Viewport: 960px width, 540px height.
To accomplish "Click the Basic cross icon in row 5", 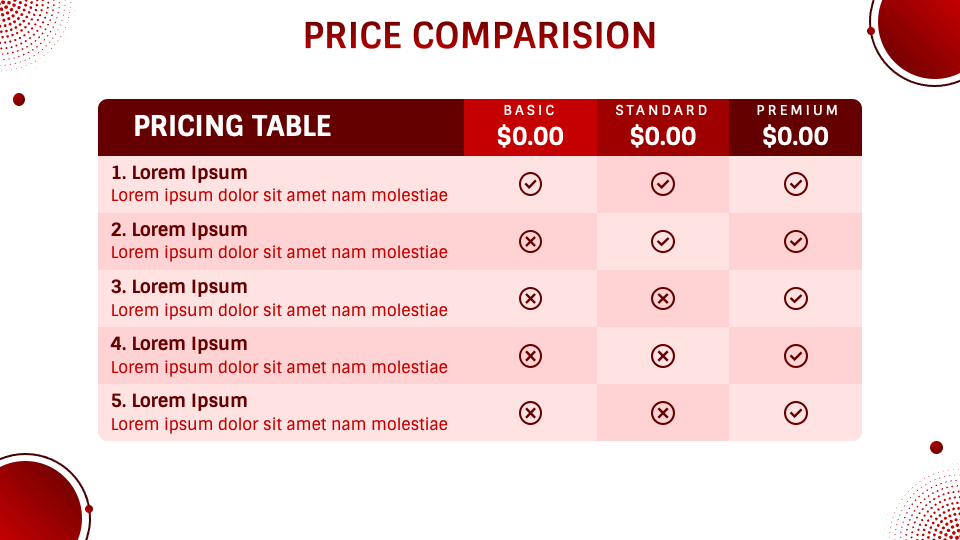I will coord(531,412).
